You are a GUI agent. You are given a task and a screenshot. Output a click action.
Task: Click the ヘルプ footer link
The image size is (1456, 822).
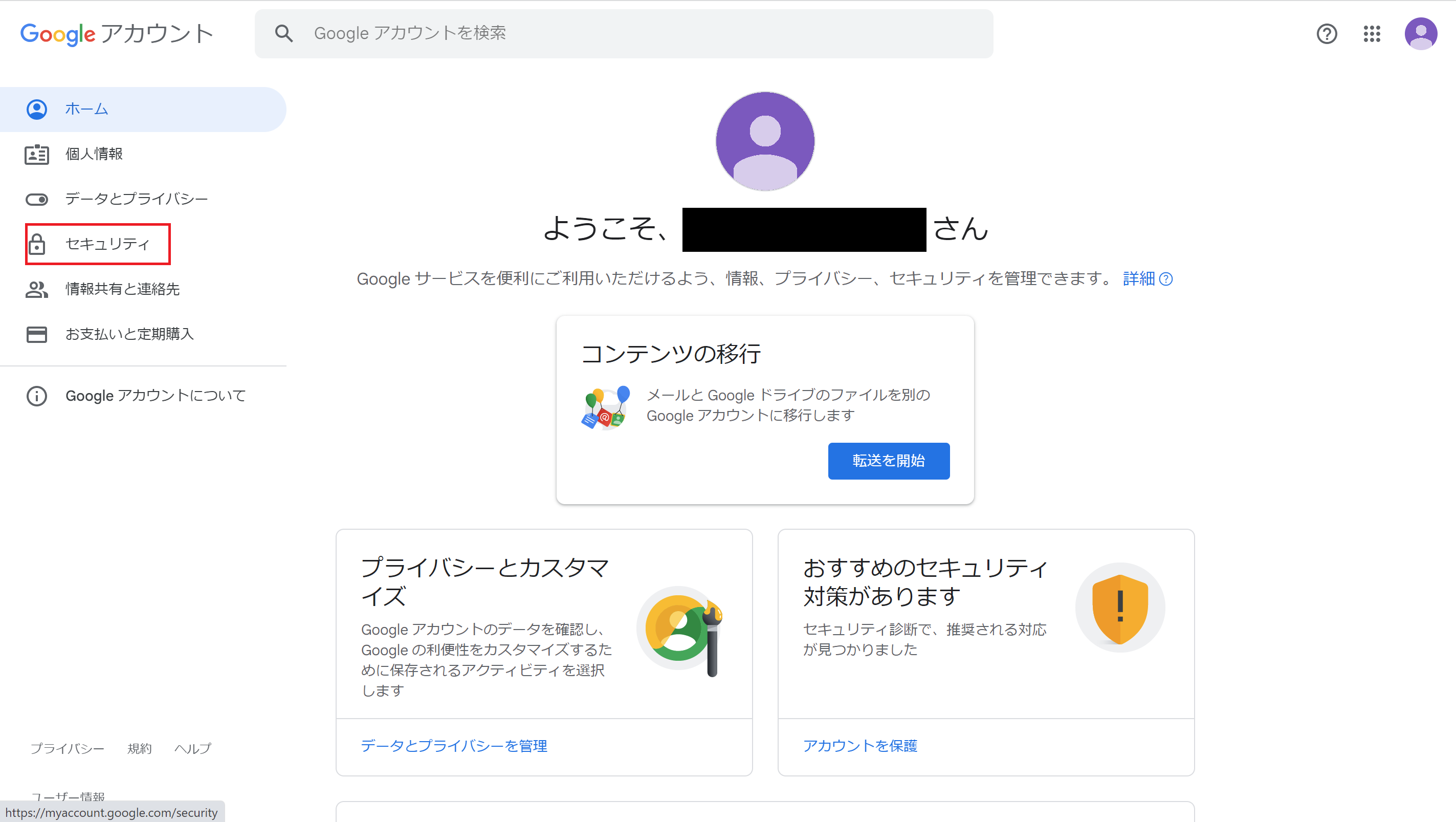(192, 748)
